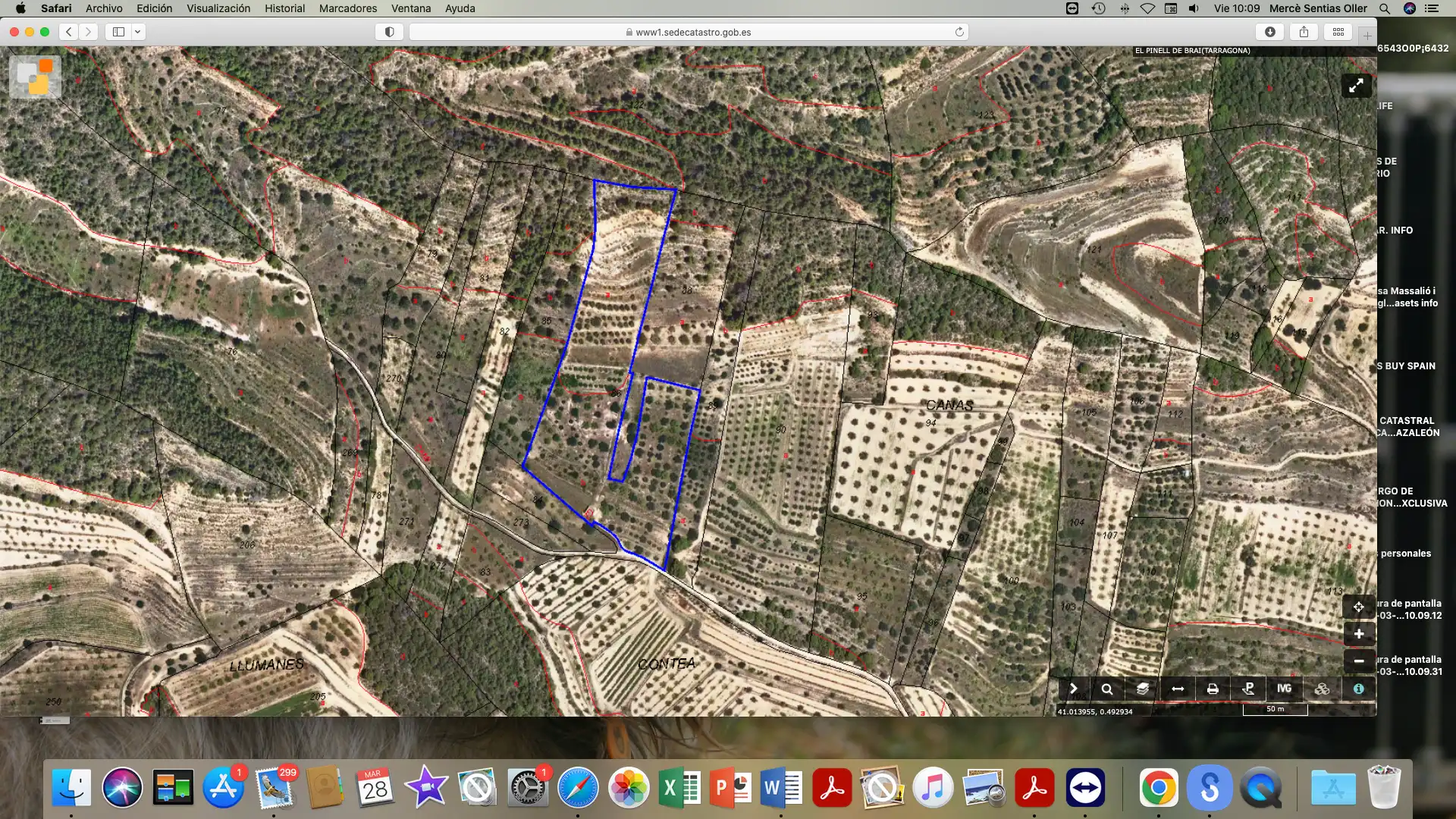Open the Trash in the Dock
This screenshot has width=1456, height=819.
click(x=1384, y=788)
